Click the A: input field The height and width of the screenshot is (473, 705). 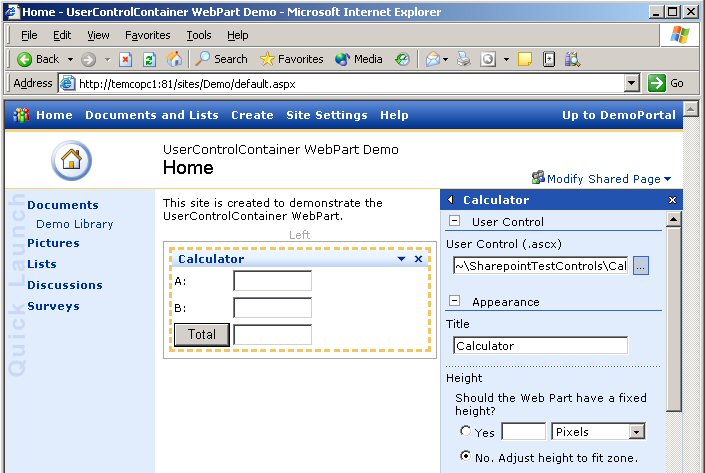click(272, 281)
